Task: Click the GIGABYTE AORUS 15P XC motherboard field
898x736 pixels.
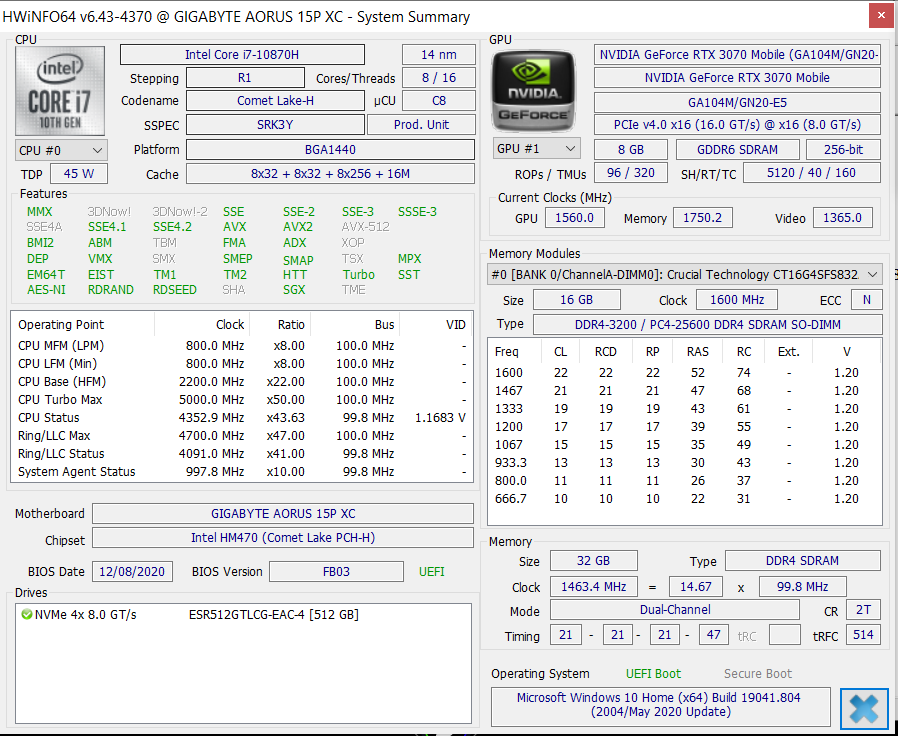Action: [x=283, y=514]
